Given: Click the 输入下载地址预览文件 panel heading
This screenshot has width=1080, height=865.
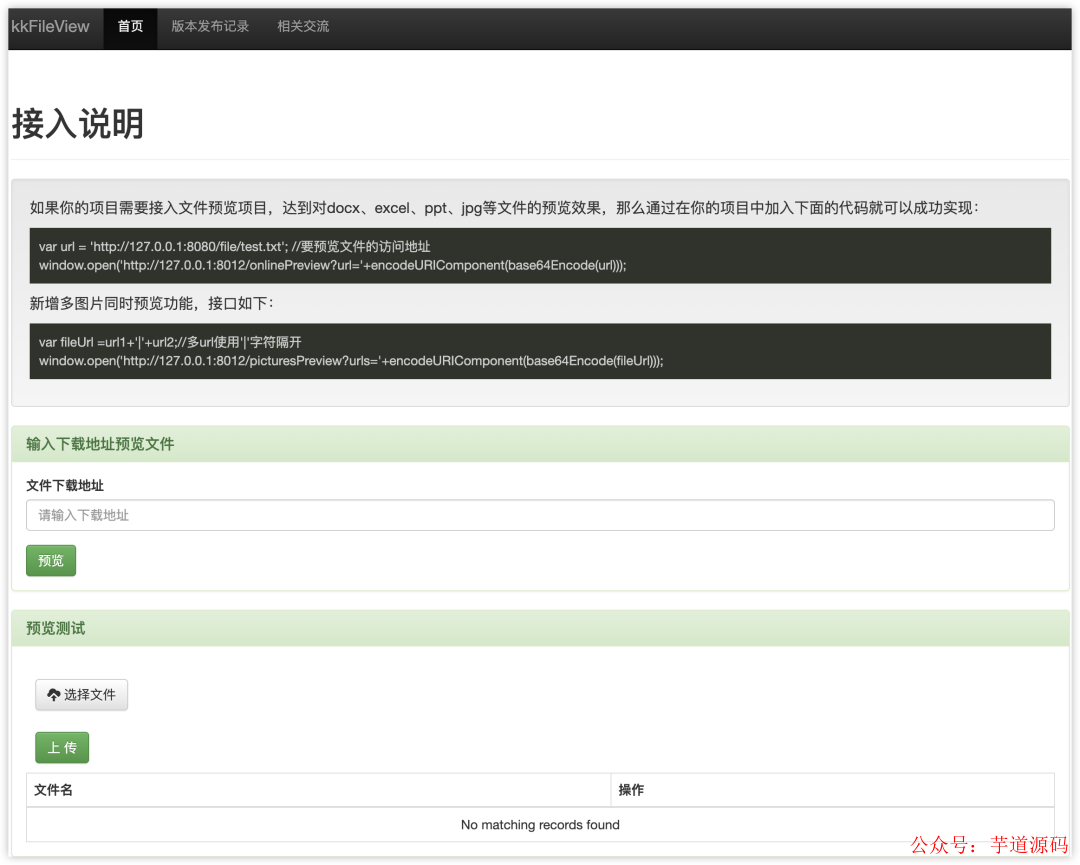Looking at the screenshot, I should pos(540,444).
